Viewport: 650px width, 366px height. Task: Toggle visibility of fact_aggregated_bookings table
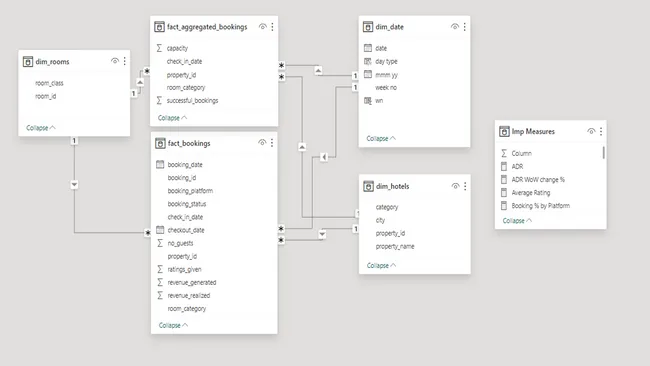click(262, 27)
